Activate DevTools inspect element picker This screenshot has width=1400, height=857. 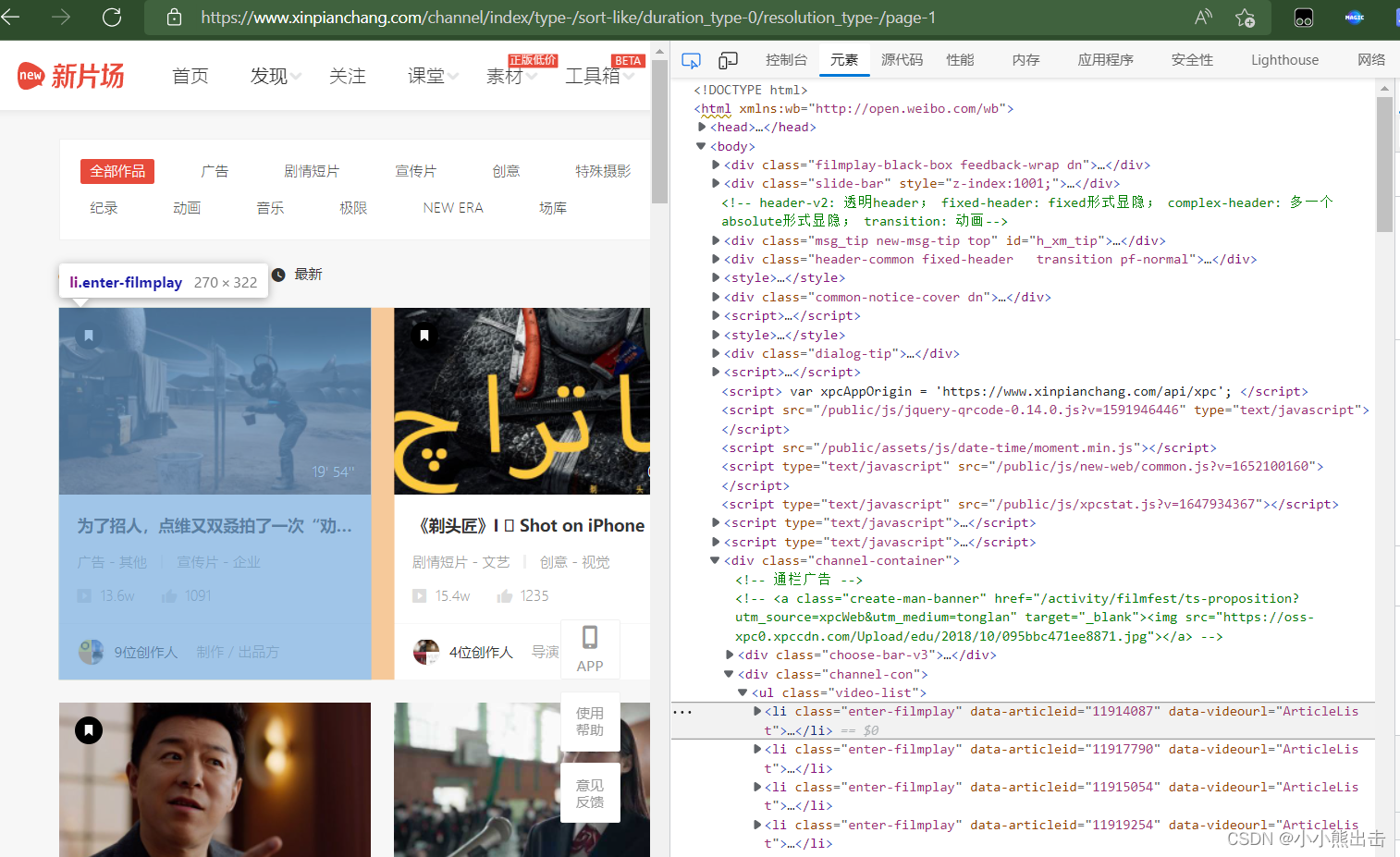[x=691, y=60]
